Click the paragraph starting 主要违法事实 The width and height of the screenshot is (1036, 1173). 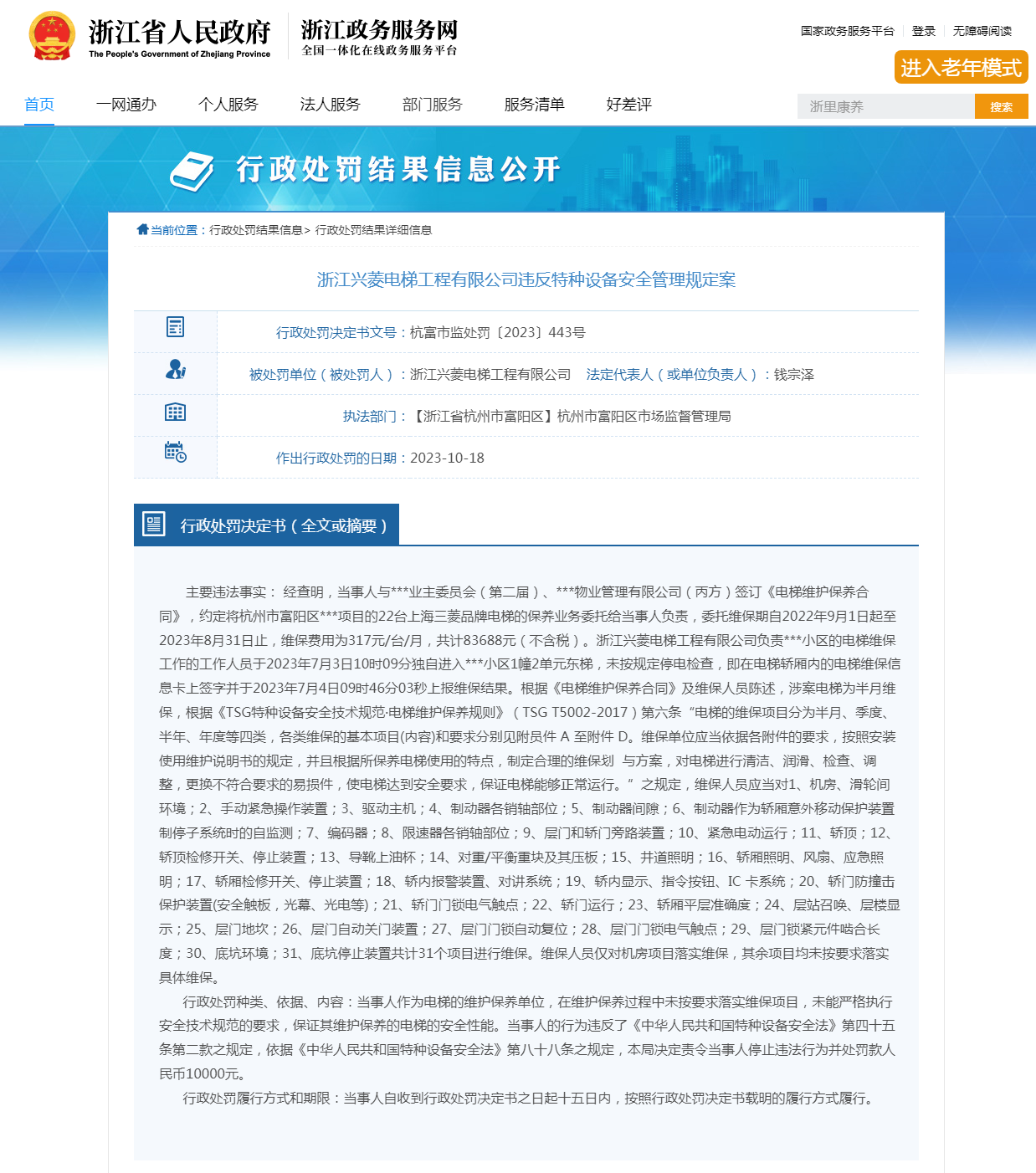pos(530,784)
